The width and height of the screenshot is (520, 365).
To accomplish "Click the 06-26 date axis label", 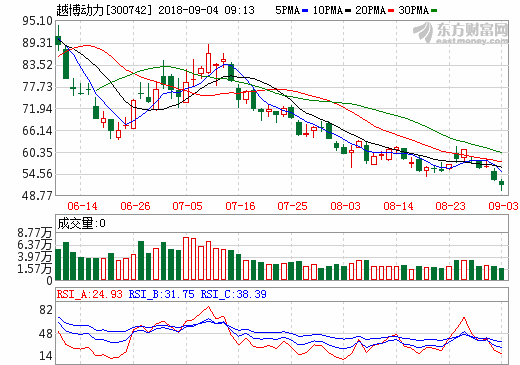I will coord(135,206).
